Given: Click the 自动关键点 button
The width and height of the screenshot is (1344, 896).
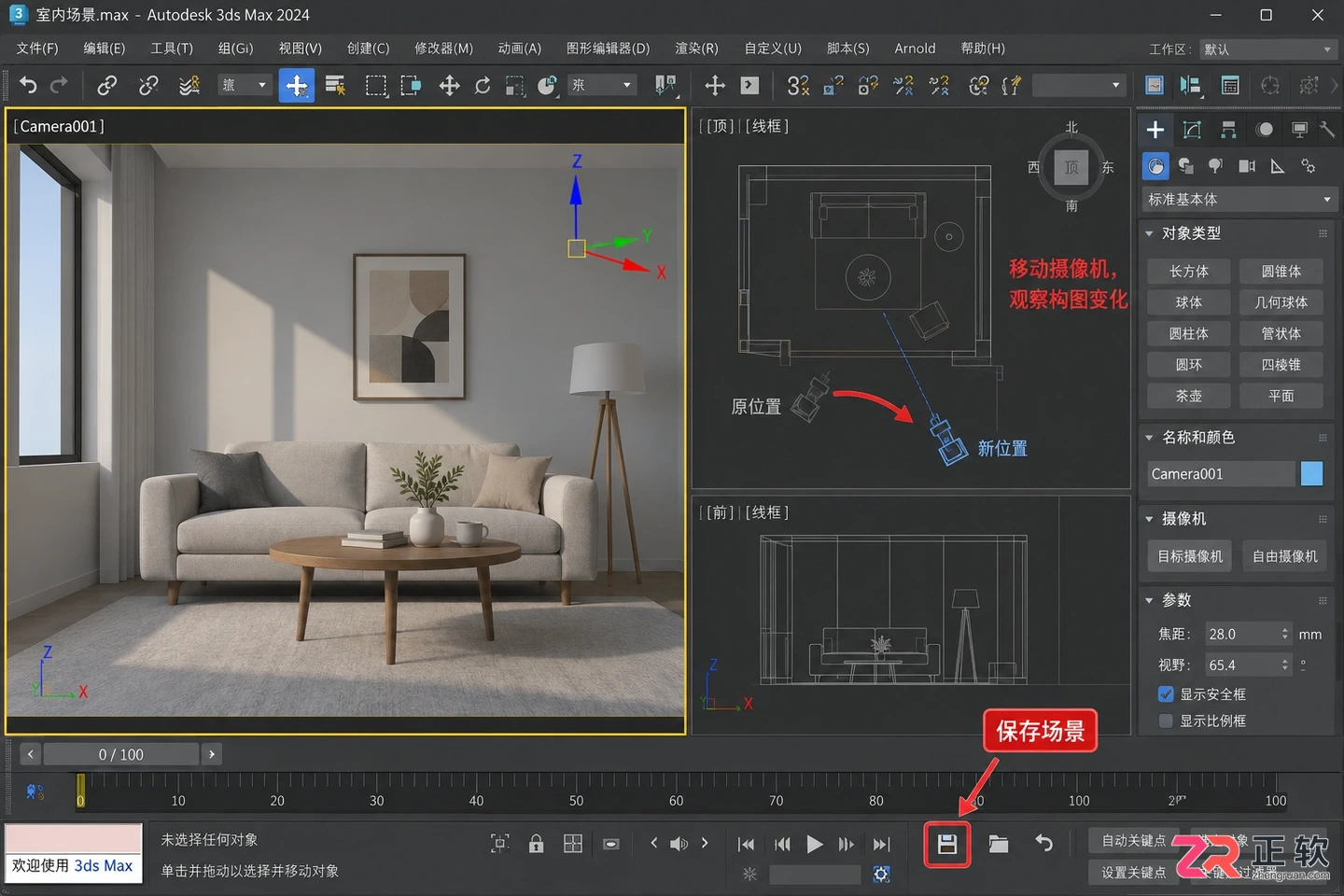Looking at the screenshot, I should point(1134,841).
